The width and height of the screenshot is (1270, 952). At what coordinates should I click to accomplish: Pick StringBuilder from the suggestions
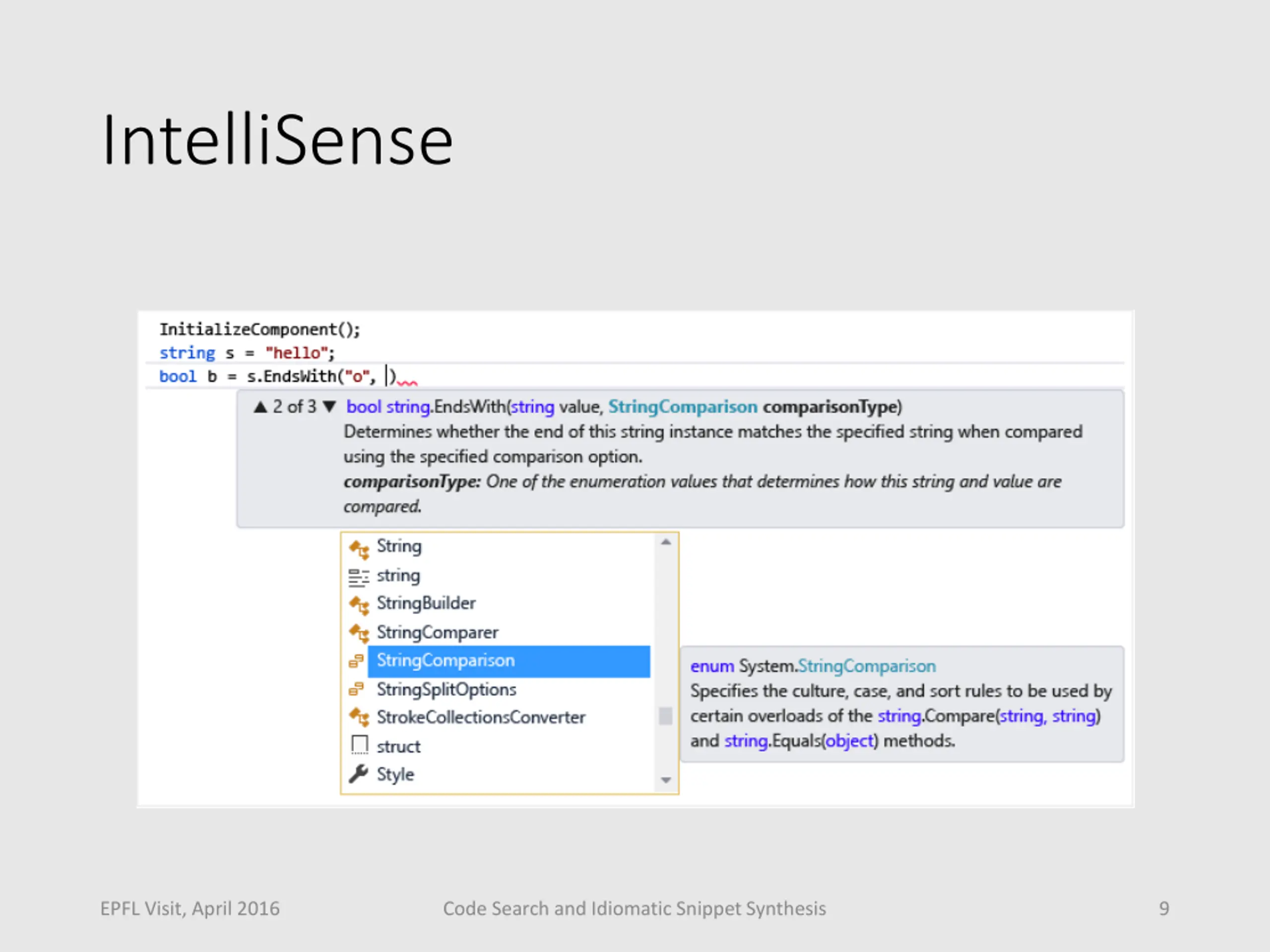(x=426, y=604)
